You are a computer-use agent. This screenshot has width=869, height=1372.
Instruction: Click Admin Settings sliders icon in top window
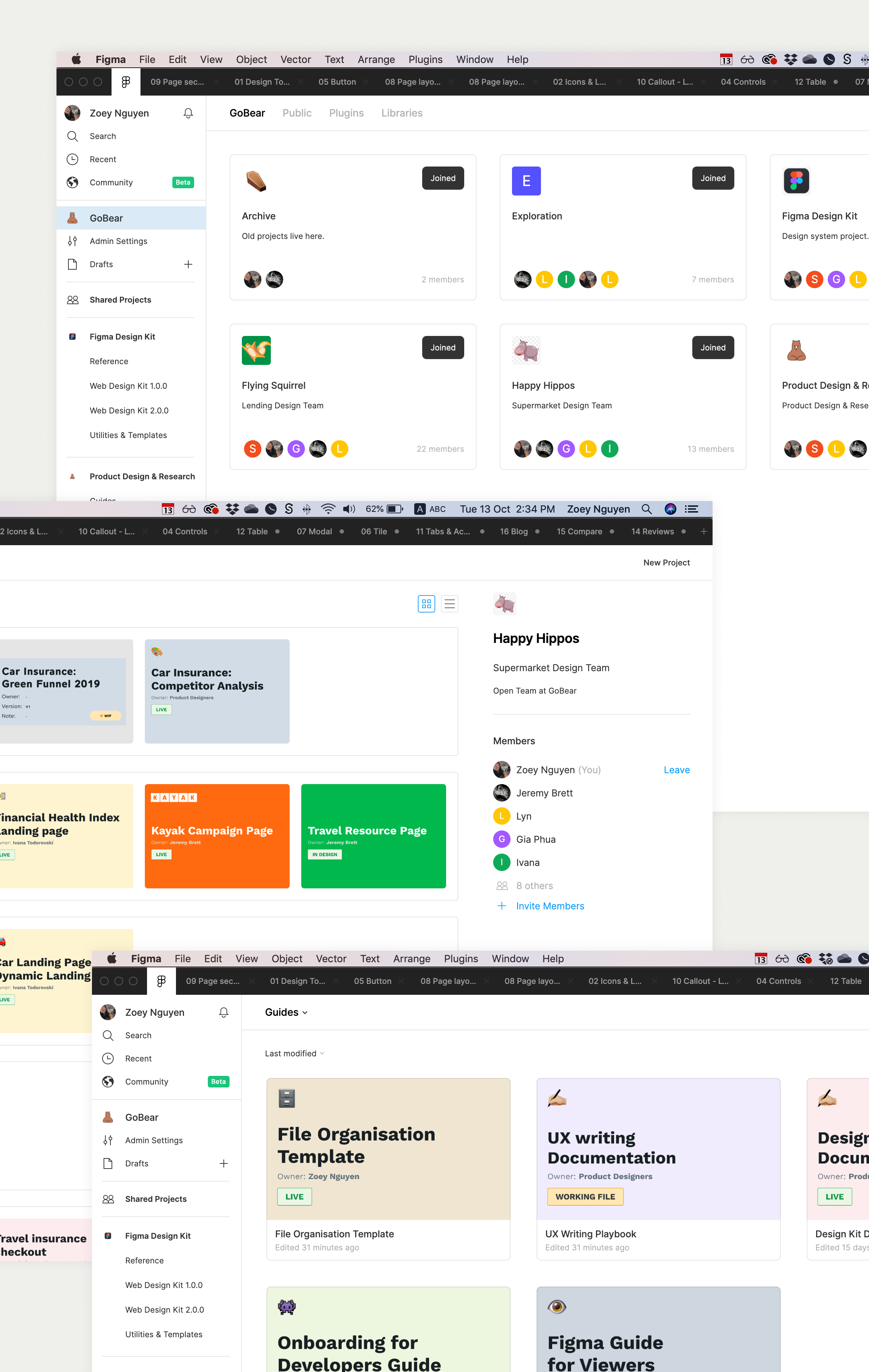click(72, 241)
